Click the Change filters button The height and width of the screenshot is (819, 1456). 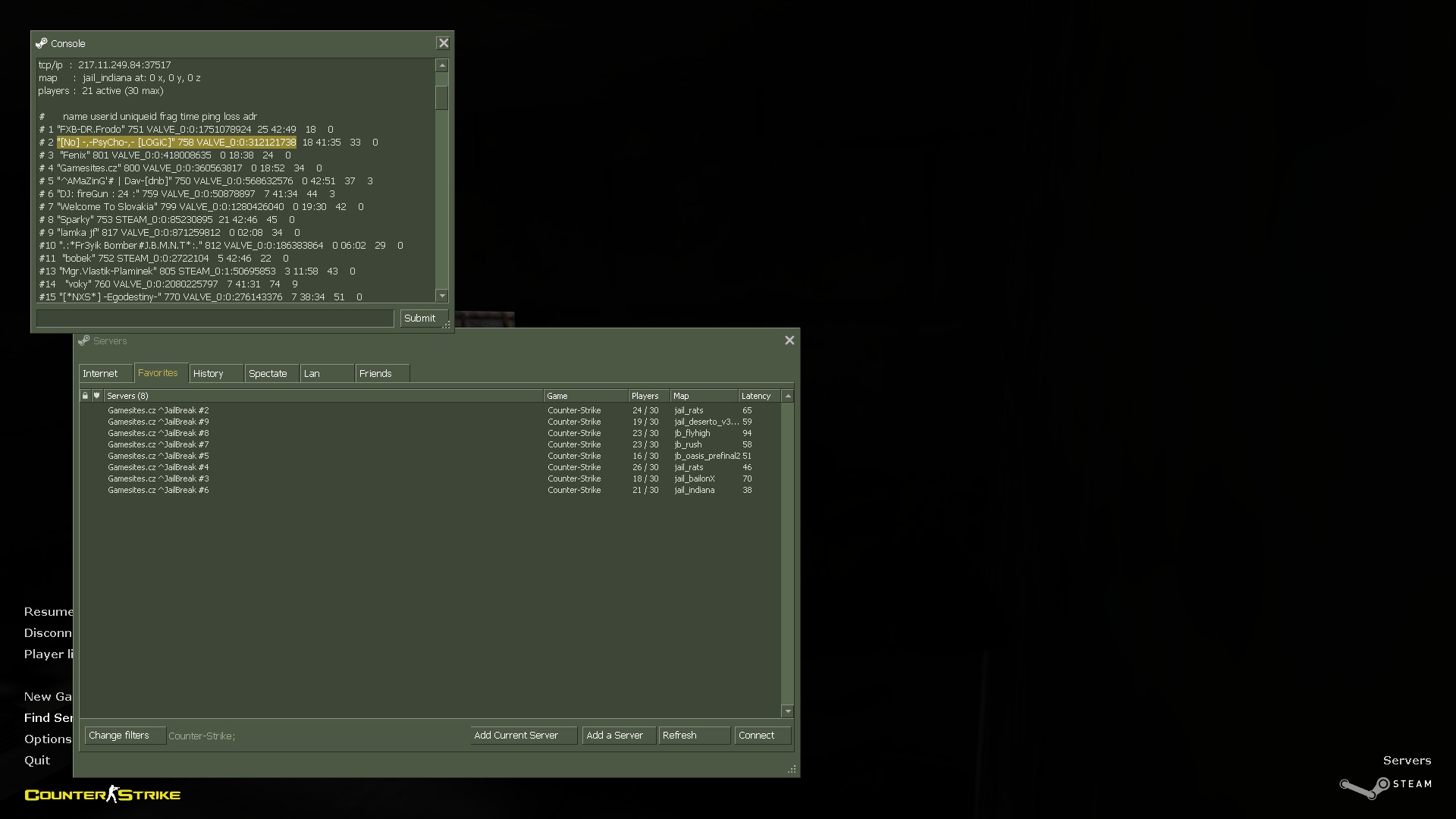(x=125, y=736)
